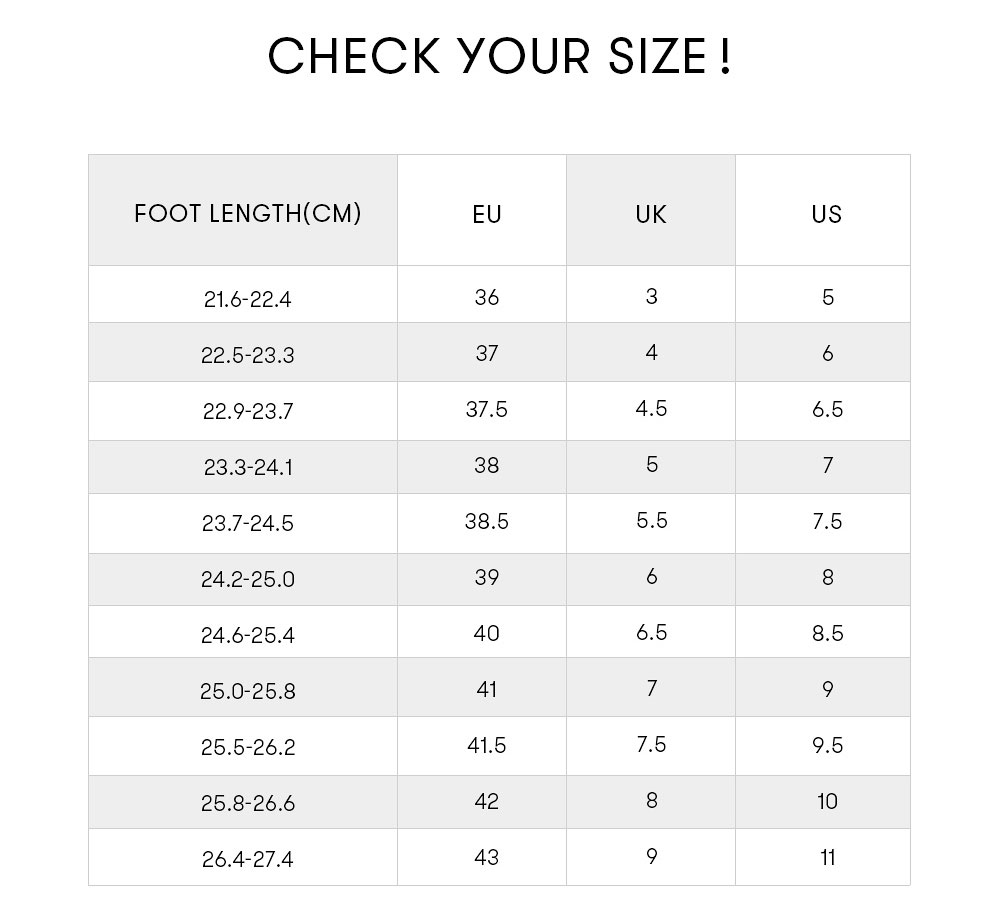Click foot length 24.2-25.0 cell
This screenshot has height=914, width=1000.
[247, 579]
